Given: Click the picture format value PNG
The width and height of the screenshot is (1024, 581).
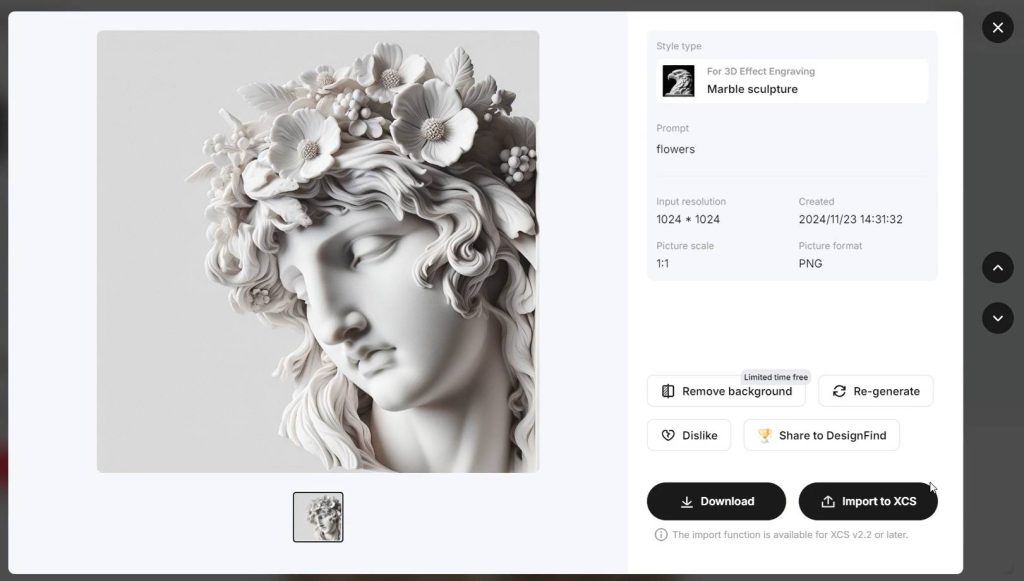Looking at the screenshot, I should click(810, 264).
